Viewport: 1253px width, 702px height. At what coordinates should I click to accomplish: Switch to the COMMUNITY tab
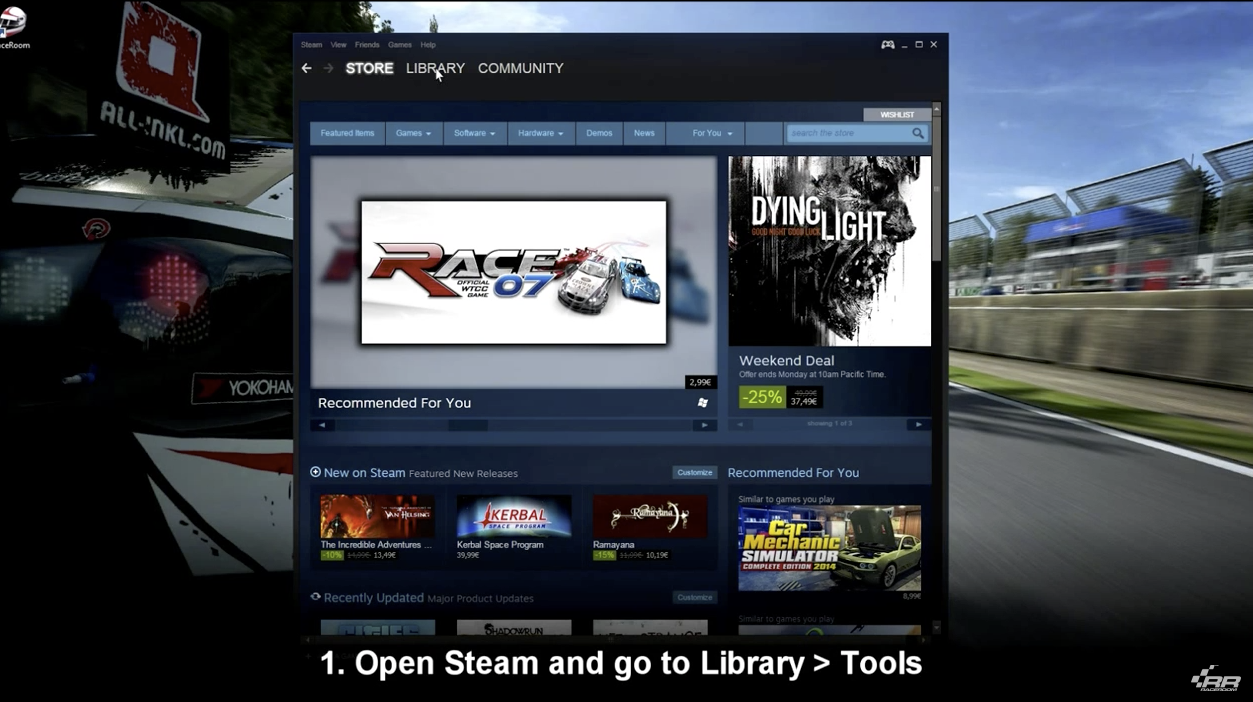pos(521,68)
